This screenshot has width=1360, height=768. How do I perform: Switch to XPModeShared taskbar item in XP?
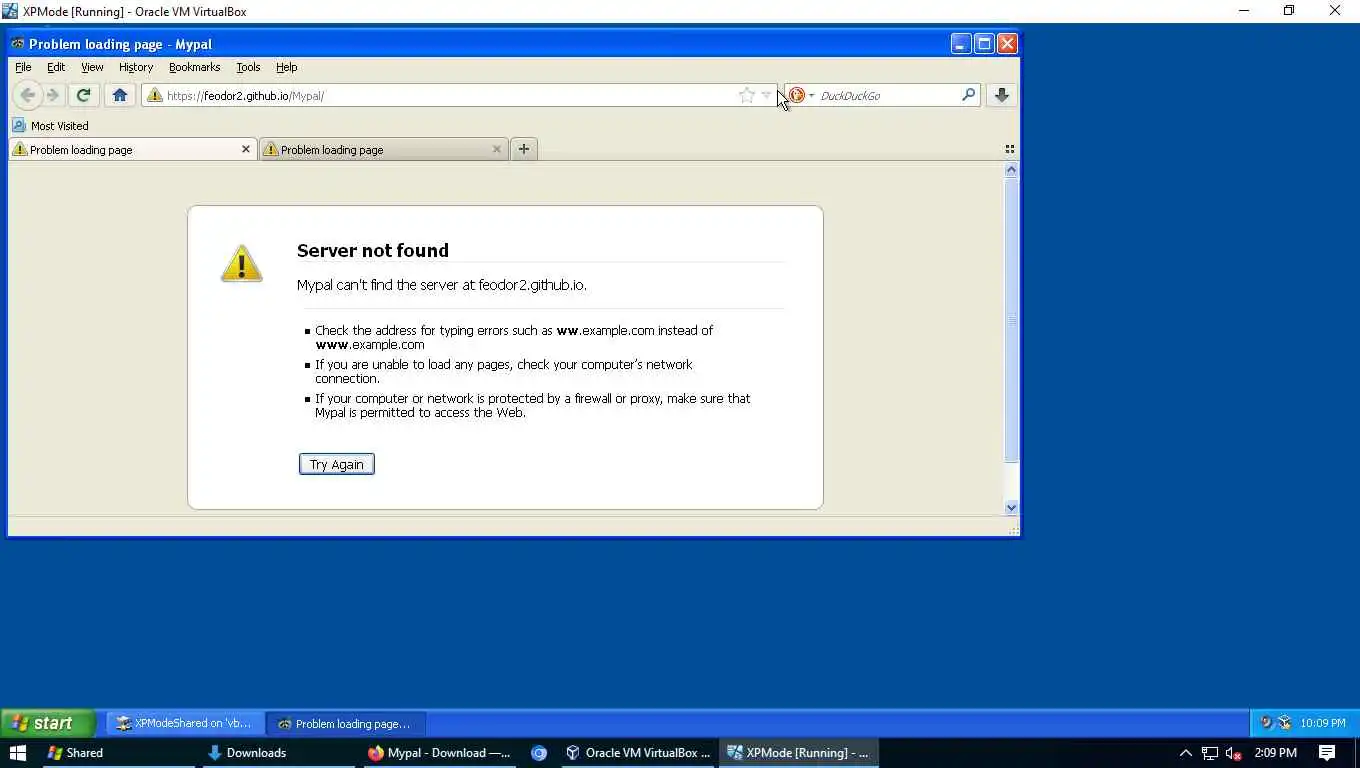tap(185, 723)
